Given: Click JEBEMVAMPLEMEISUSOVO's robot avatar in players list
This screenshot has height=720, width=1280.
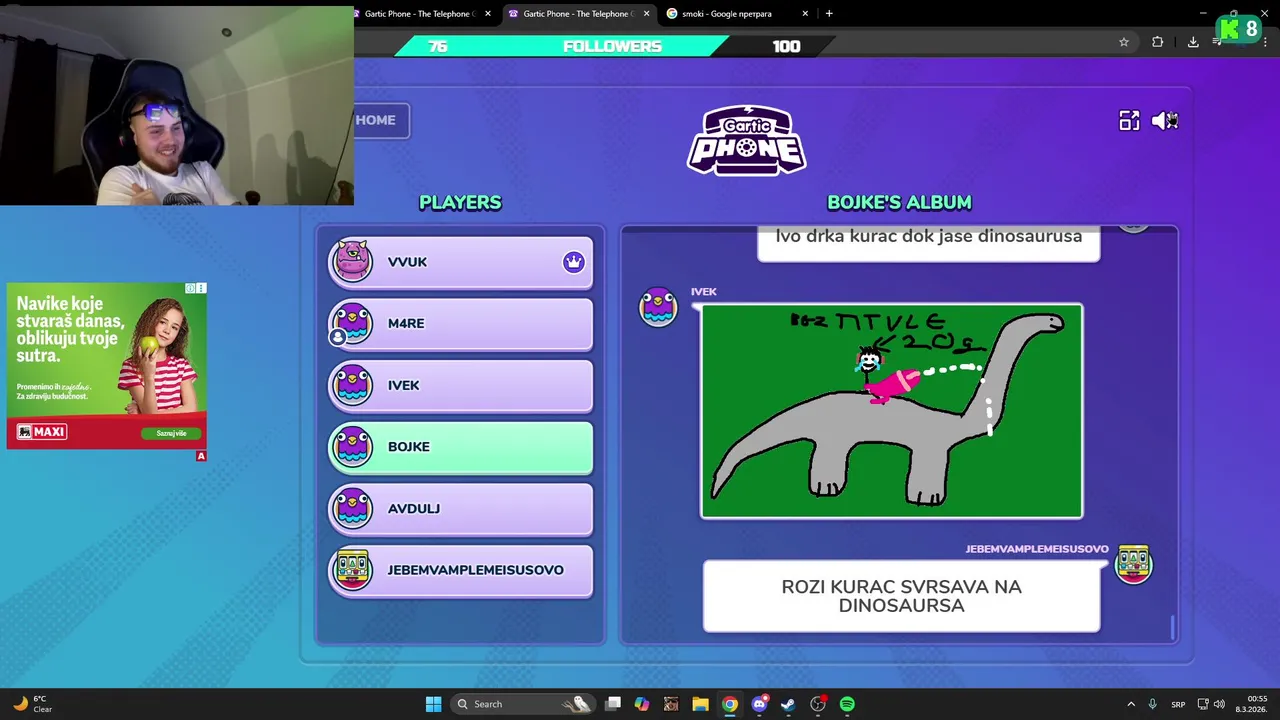Looking at the screenshot, I should [352, 570].
